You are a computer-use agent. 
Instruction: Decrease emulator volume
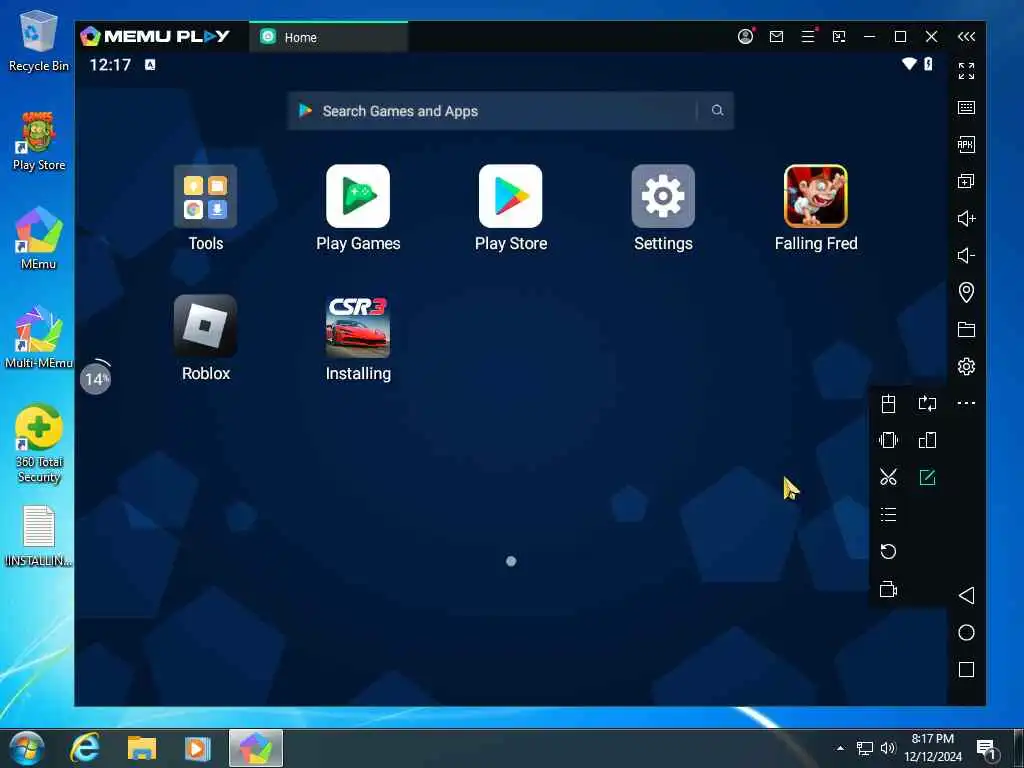(x=967, y=255)
